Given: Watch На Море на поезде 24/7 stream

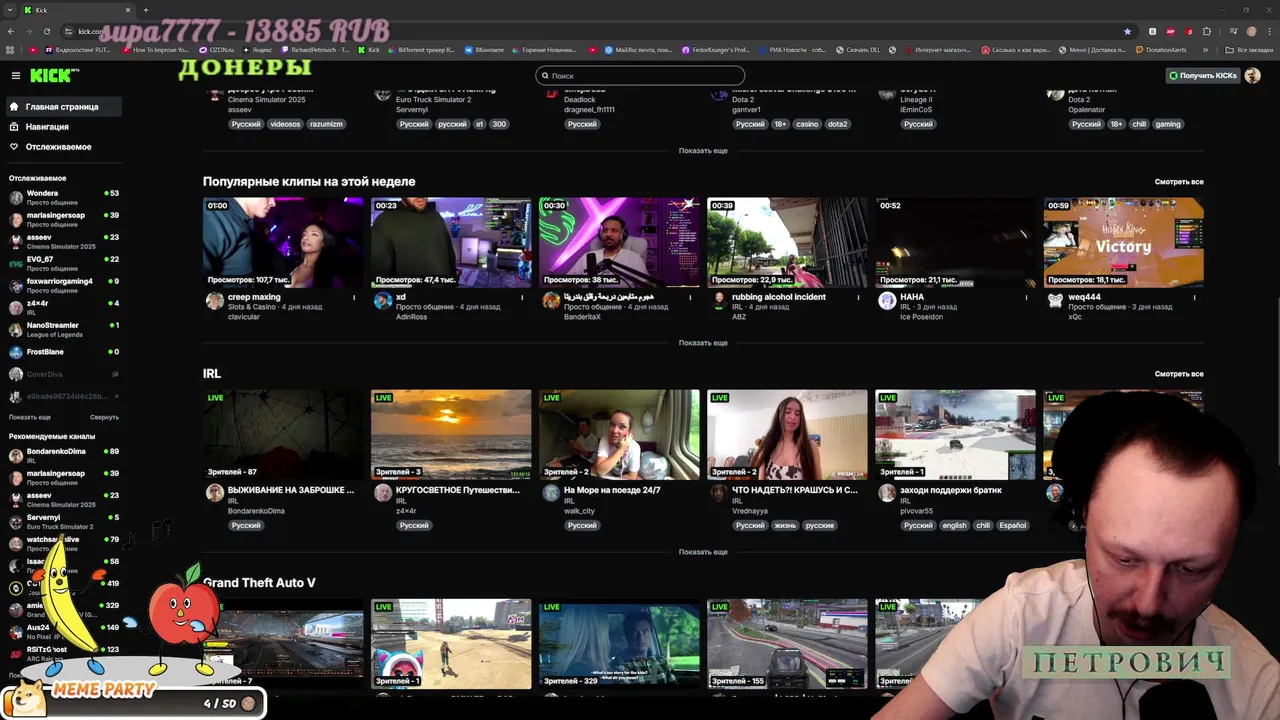Looking at the screenshot, I should (x=619, y=435).
